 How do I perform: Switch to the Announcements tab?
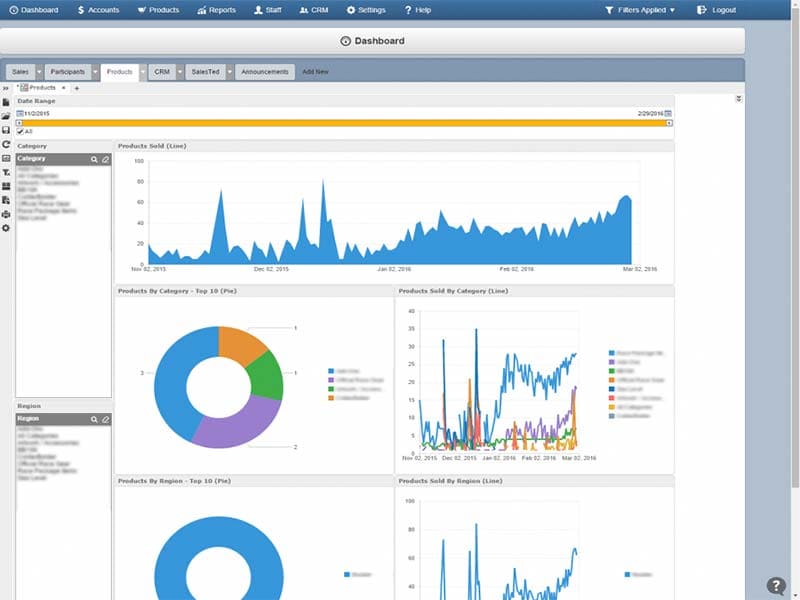266,72
